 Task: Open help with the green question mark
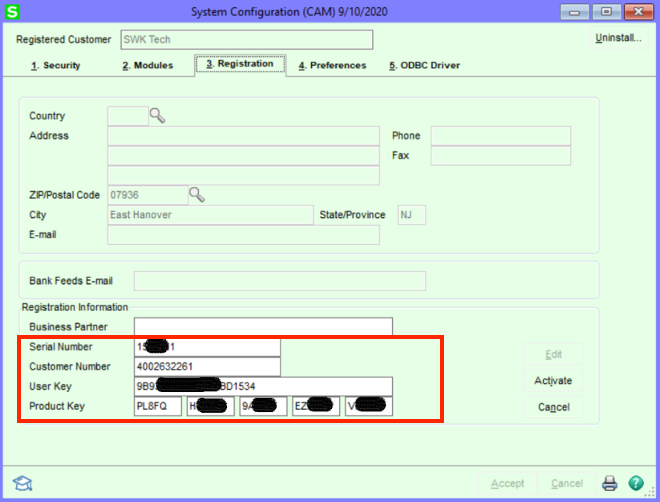636,483
